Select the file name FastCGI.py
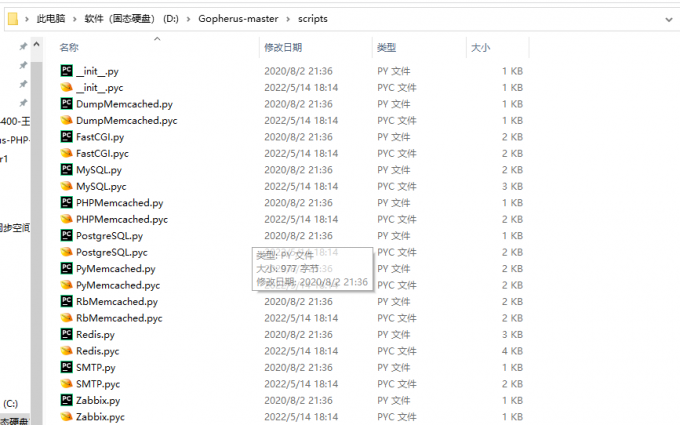 (100, 137)
